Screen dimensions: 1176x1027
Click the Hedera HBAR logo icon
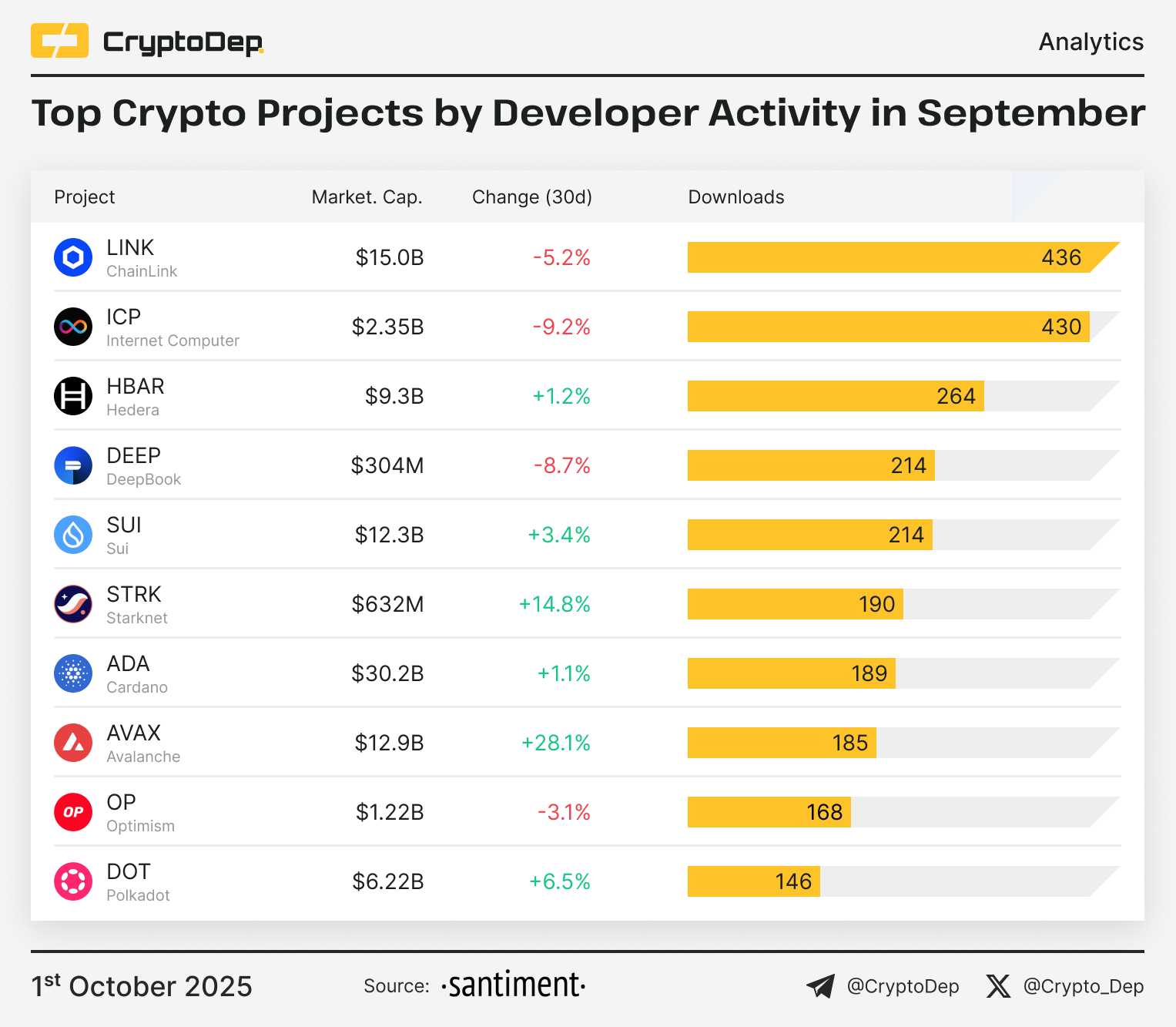coord(73,396)
